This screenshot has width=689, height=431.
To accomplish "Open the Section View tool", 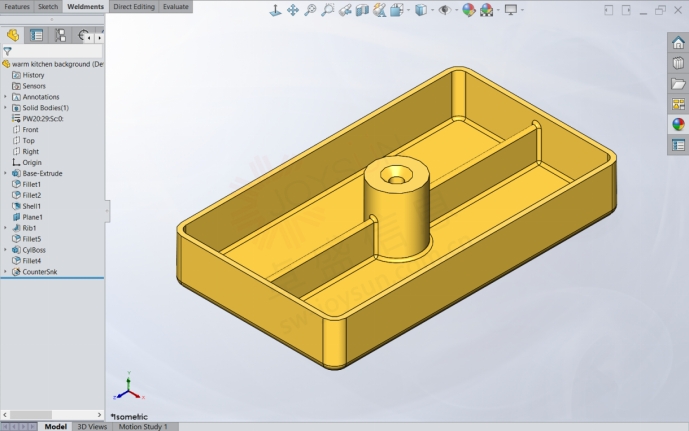I will [362, 10].
